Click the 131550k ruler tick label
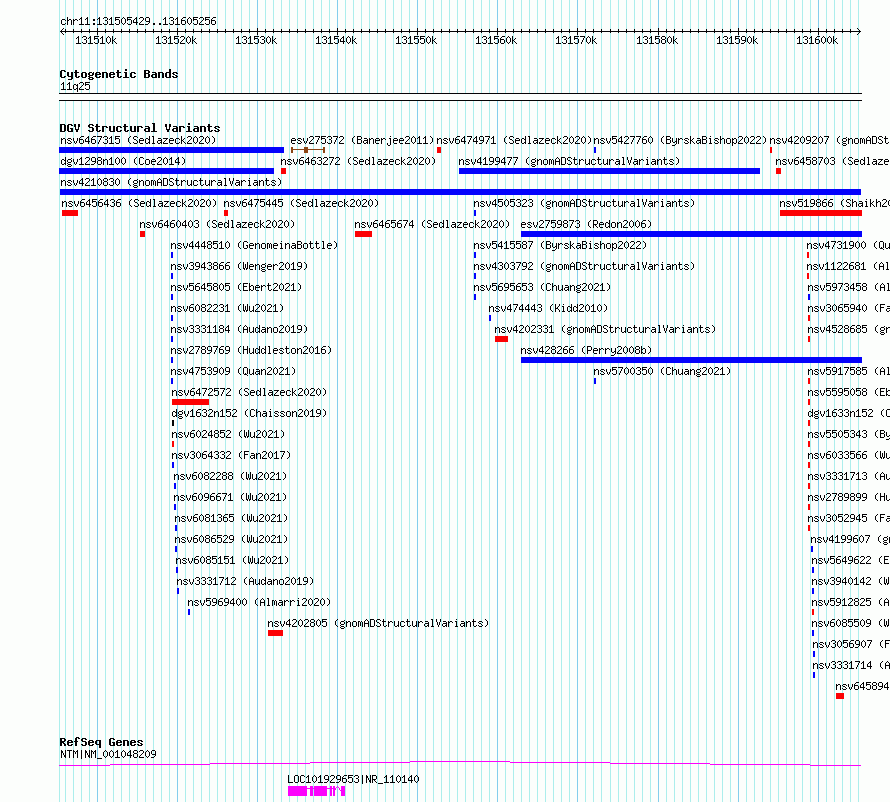 point(416,40)
